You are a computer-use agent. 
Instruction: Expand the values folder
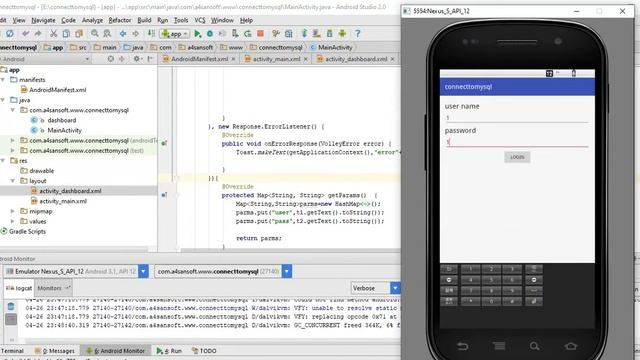[x=13, y=221]
